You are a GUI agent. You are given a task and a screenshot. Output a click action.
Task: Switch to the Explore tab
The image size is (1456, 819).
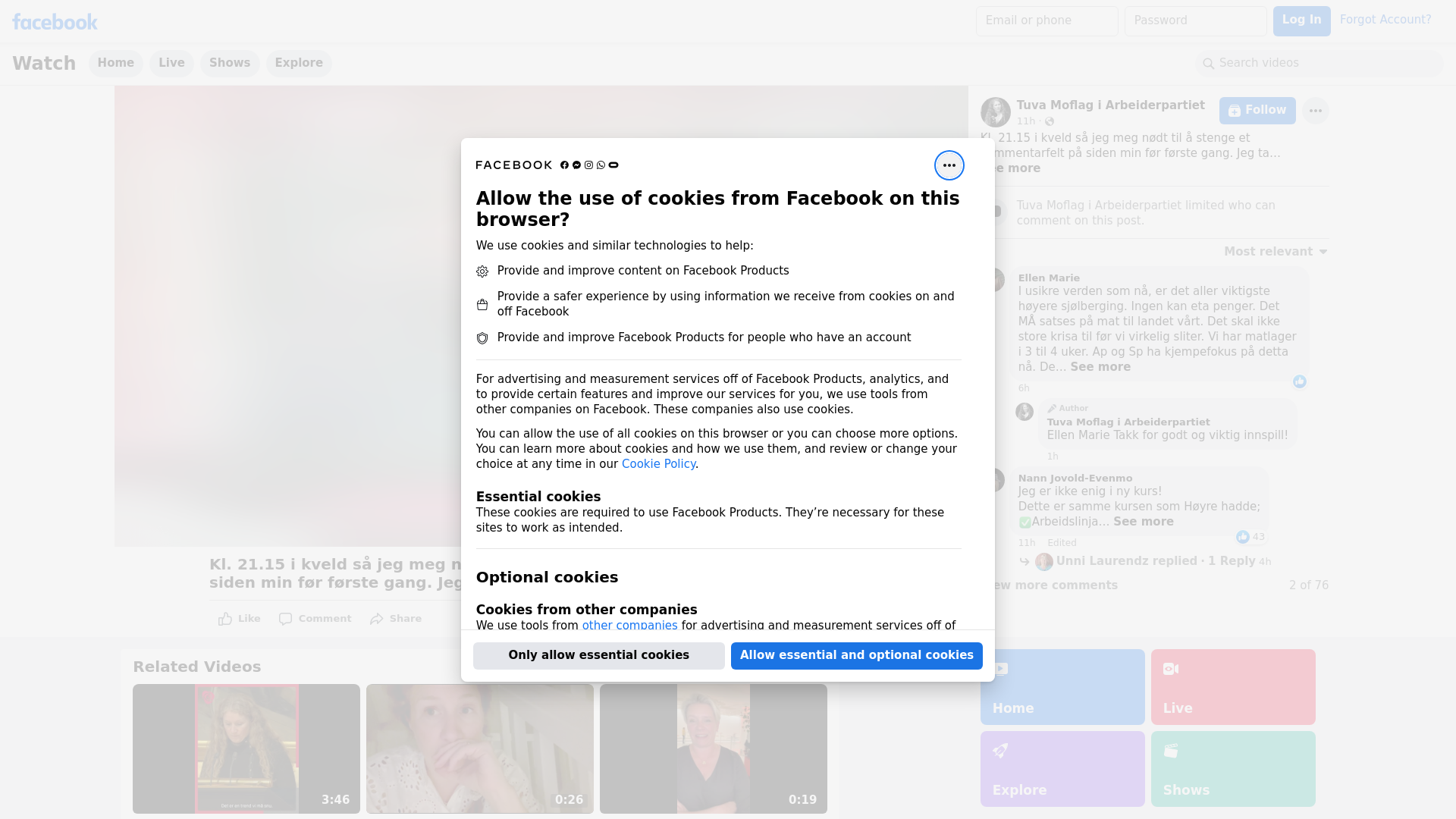pos(299,63)
